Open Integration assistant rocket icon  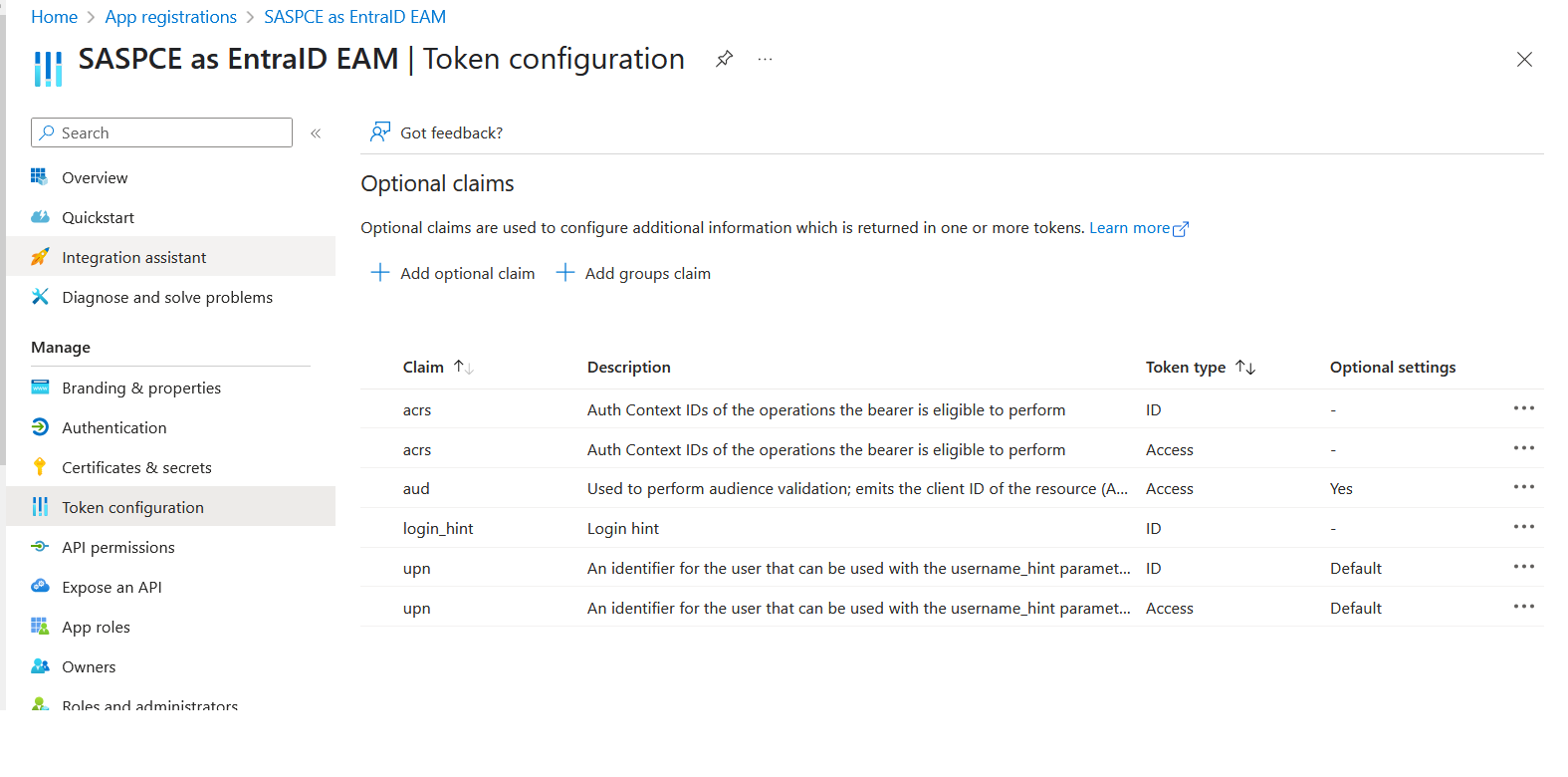40,257
